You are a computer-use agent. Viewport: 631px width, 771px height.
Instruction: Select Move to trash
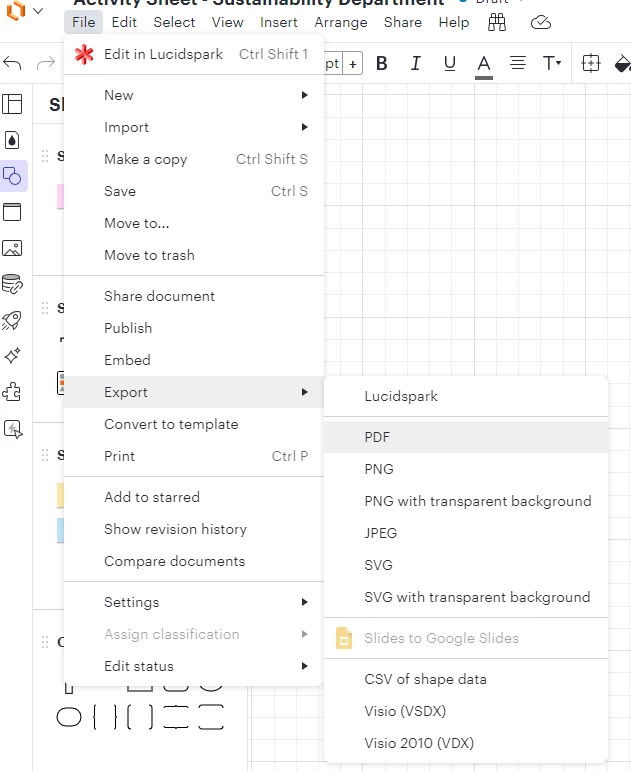pos(194,255)
